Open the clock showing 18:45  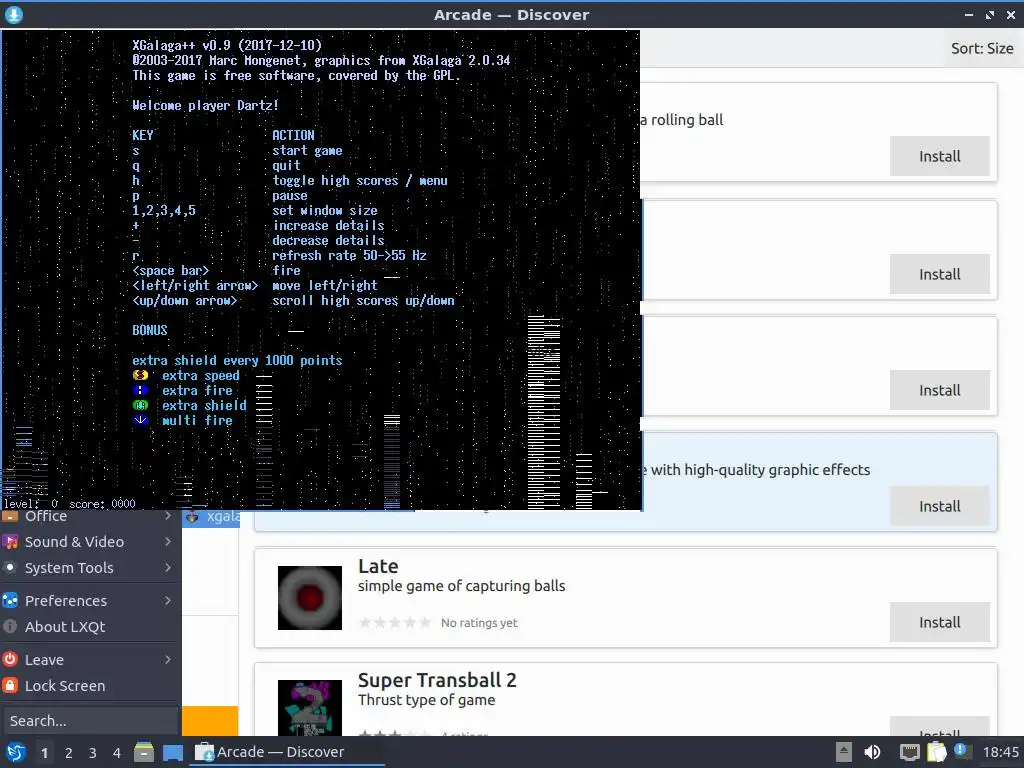[1000, 752]
